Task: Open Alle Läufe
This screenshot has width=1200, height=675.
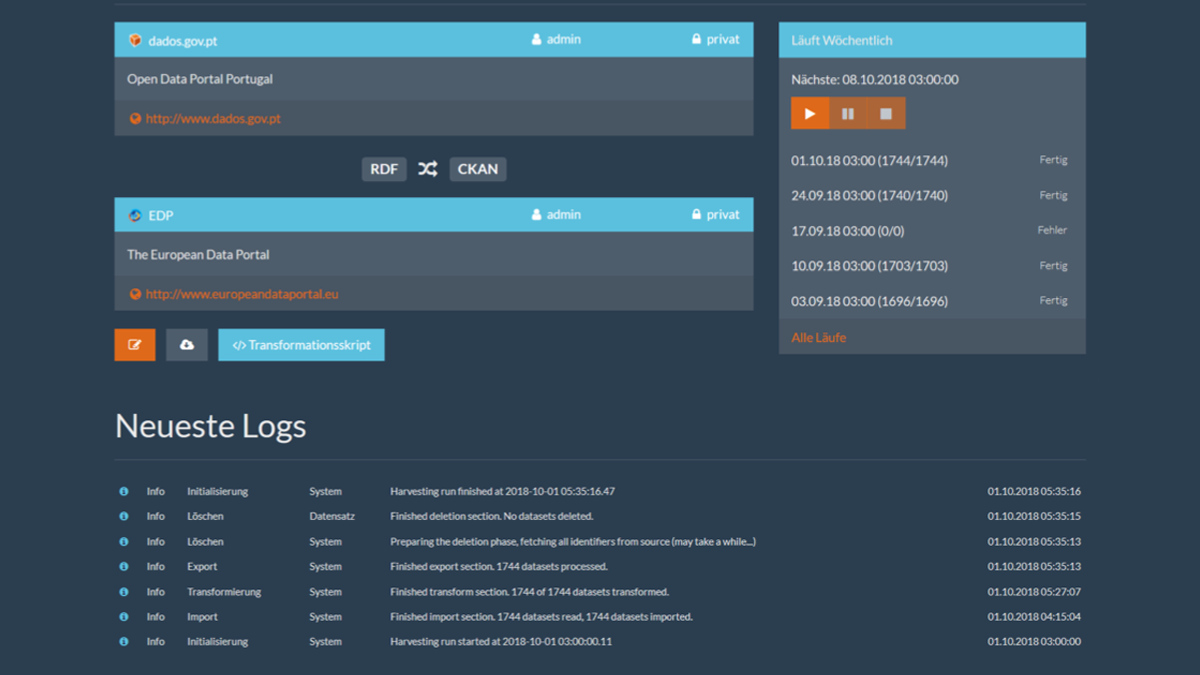Action: tap(818, 337)
